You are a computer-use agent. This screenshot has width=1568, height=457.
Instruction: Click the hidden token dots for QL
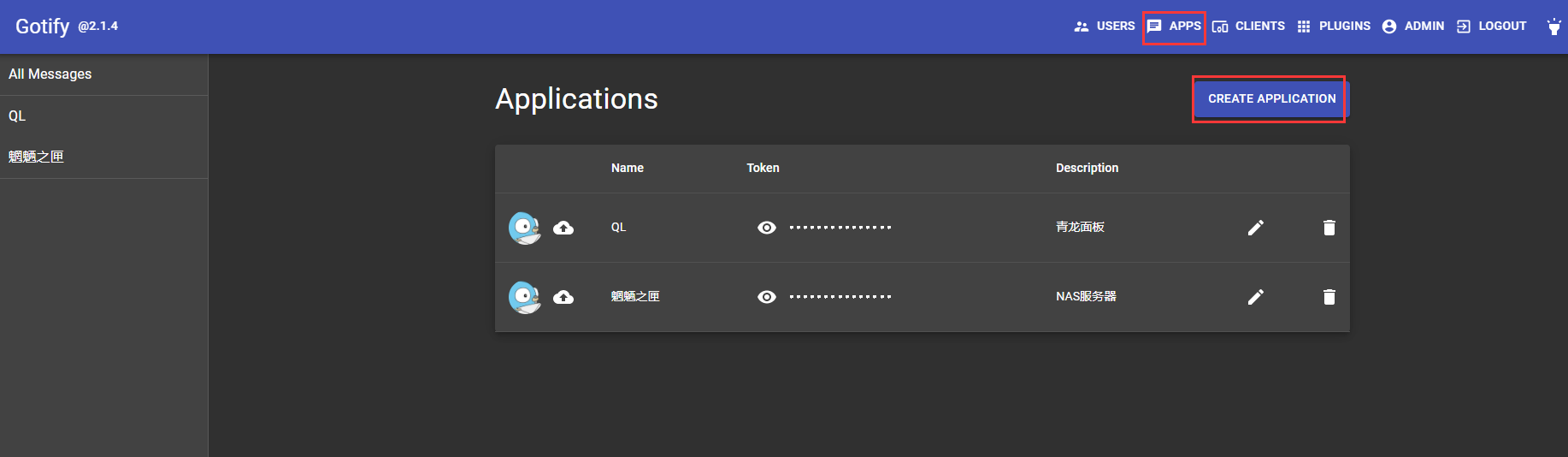pos(840,228)
